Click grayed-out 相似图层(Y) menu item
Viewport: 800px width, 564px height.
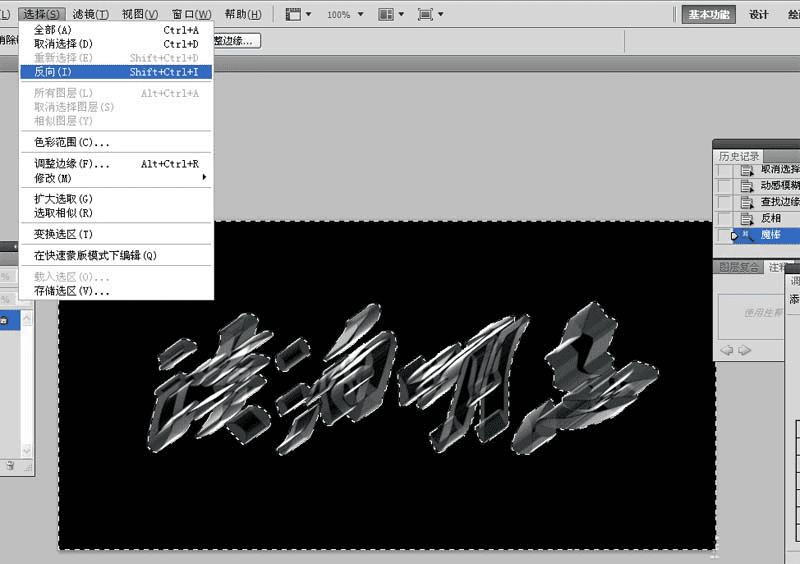pyautogui.click(x=116, y=121)
